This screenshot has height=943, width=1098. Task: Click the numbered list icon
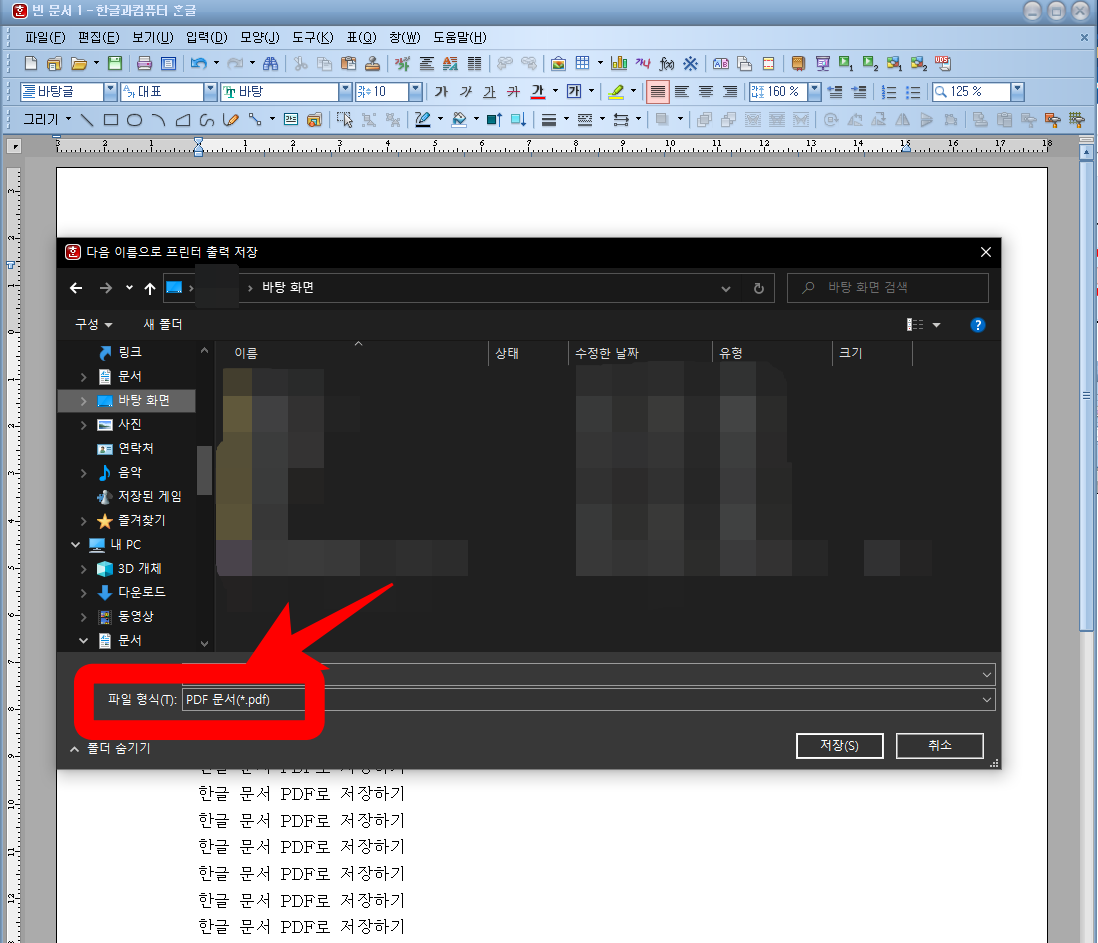889,92
